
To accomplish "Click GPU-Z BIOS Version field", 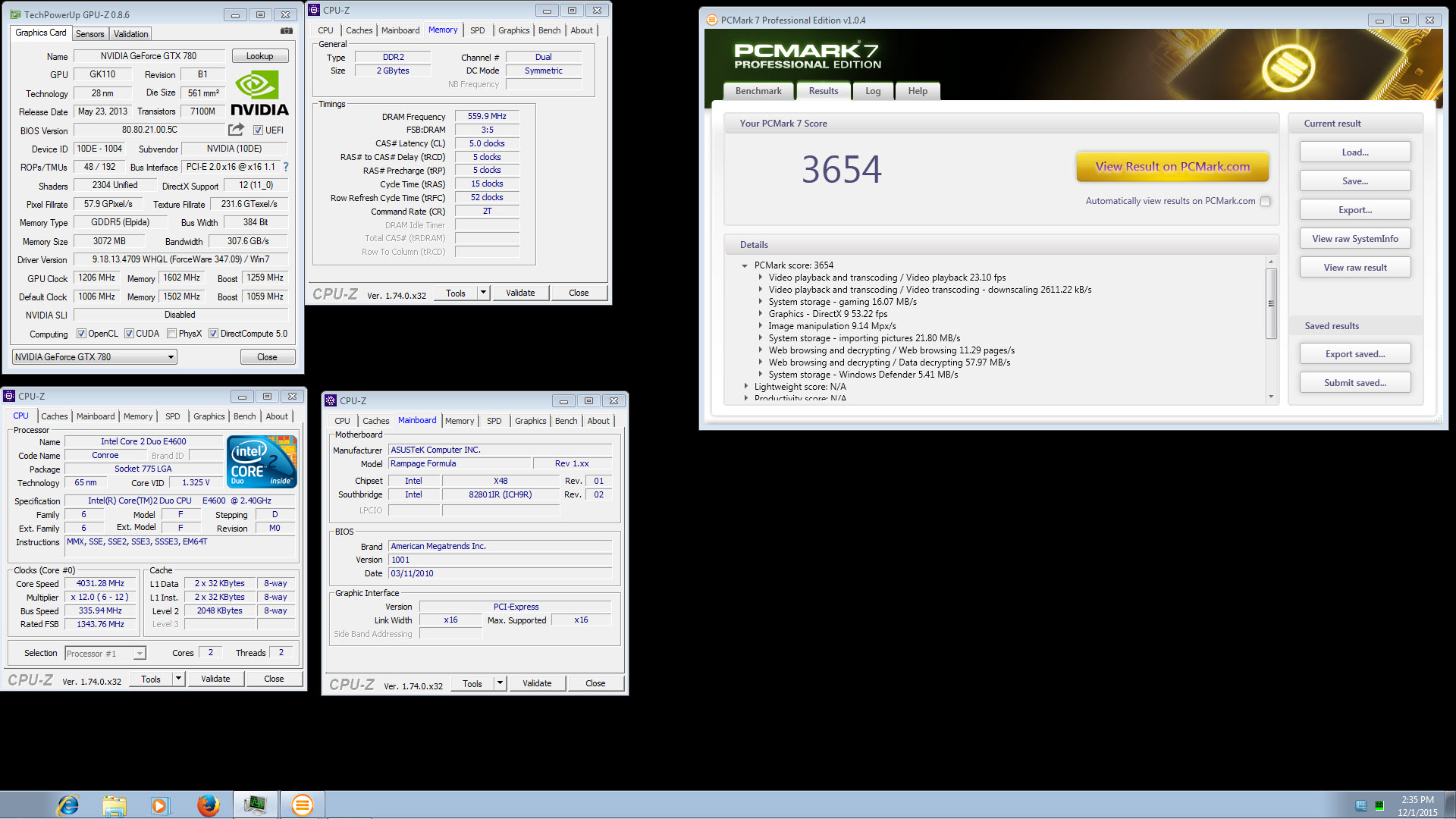I will point(149,130).
